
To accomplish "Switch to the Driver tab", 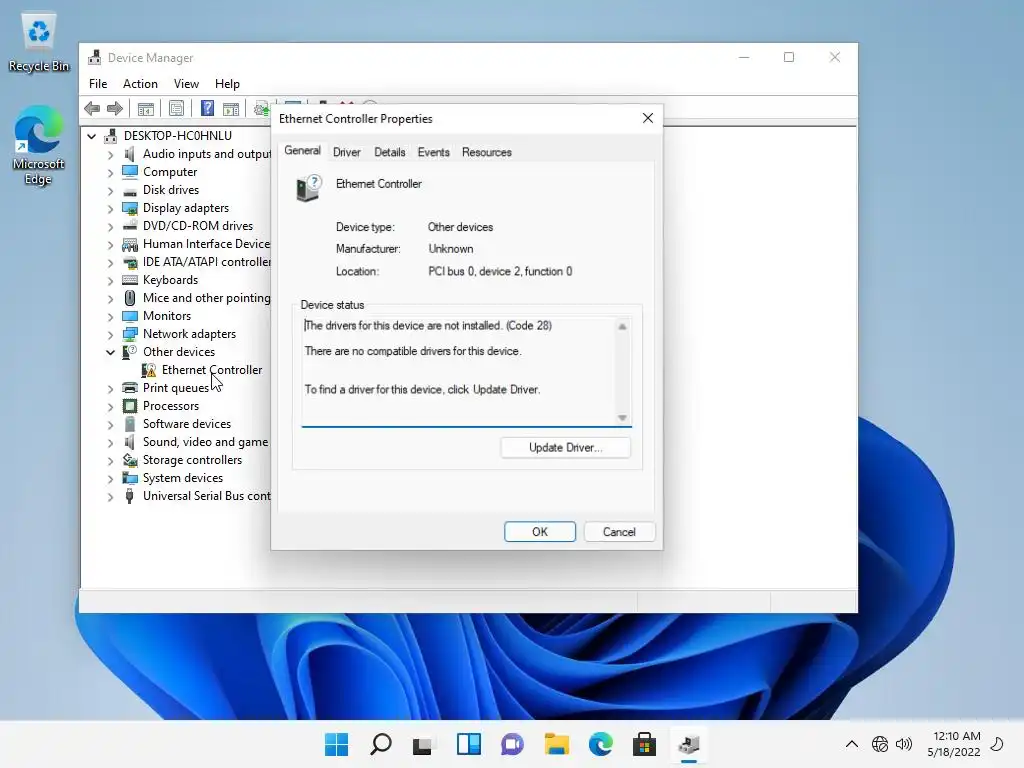I will coord(347,152).
